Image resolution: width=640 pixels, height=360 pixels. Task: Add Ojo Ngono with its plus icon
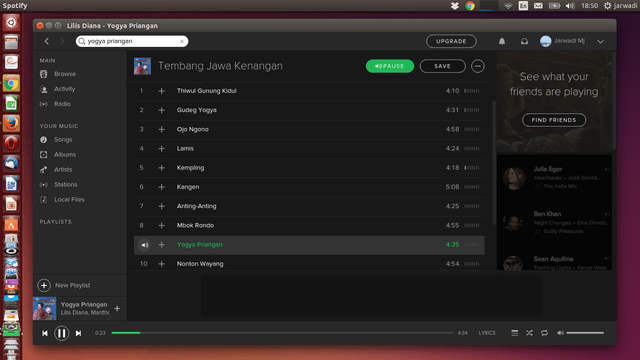point(162,129)
